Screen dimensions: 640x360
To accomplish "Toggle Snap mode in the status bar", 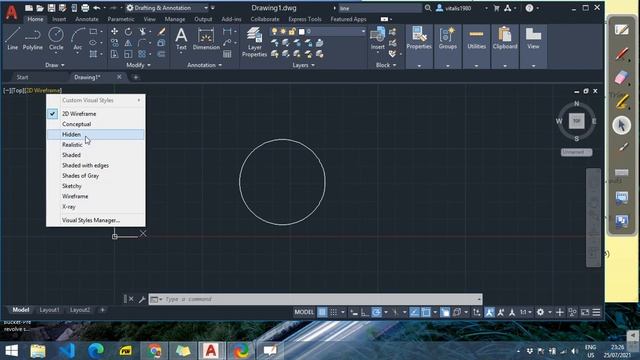I will click(333, 312).
